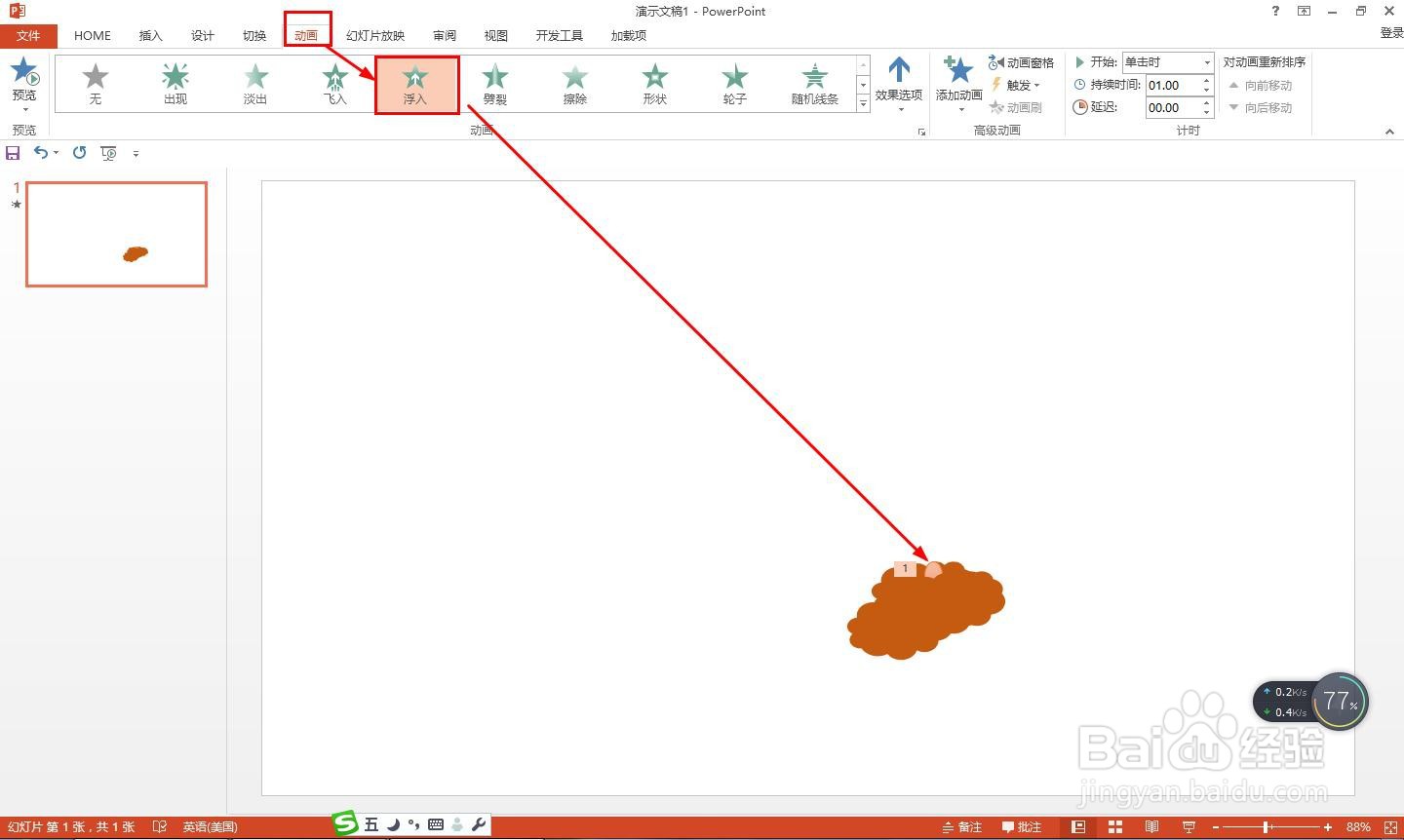Save the presentation from quick access toolbar
Image resolution: width=1404 pixels, height=840 pixels.
13,153
